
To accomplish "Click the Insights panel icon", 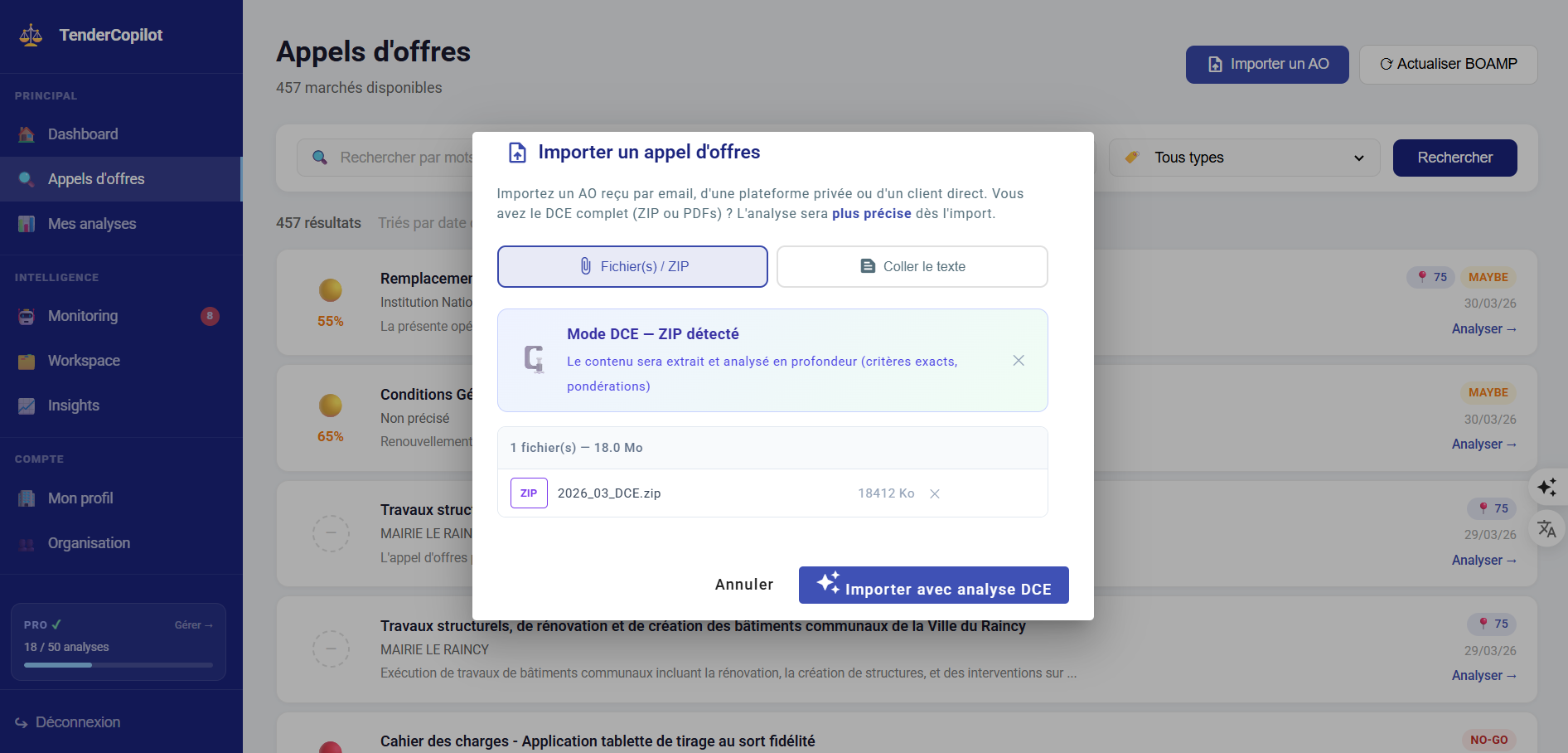I will pos(26,405).
